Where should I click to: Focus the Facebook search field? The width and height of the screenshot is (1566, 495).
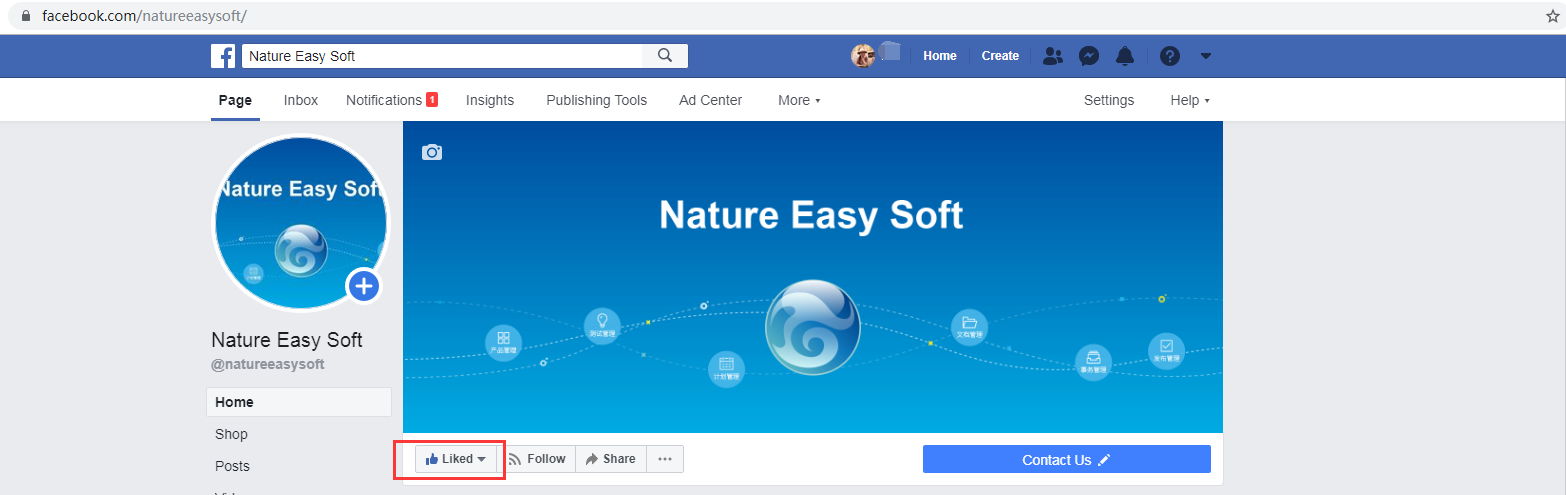point(442,56)
